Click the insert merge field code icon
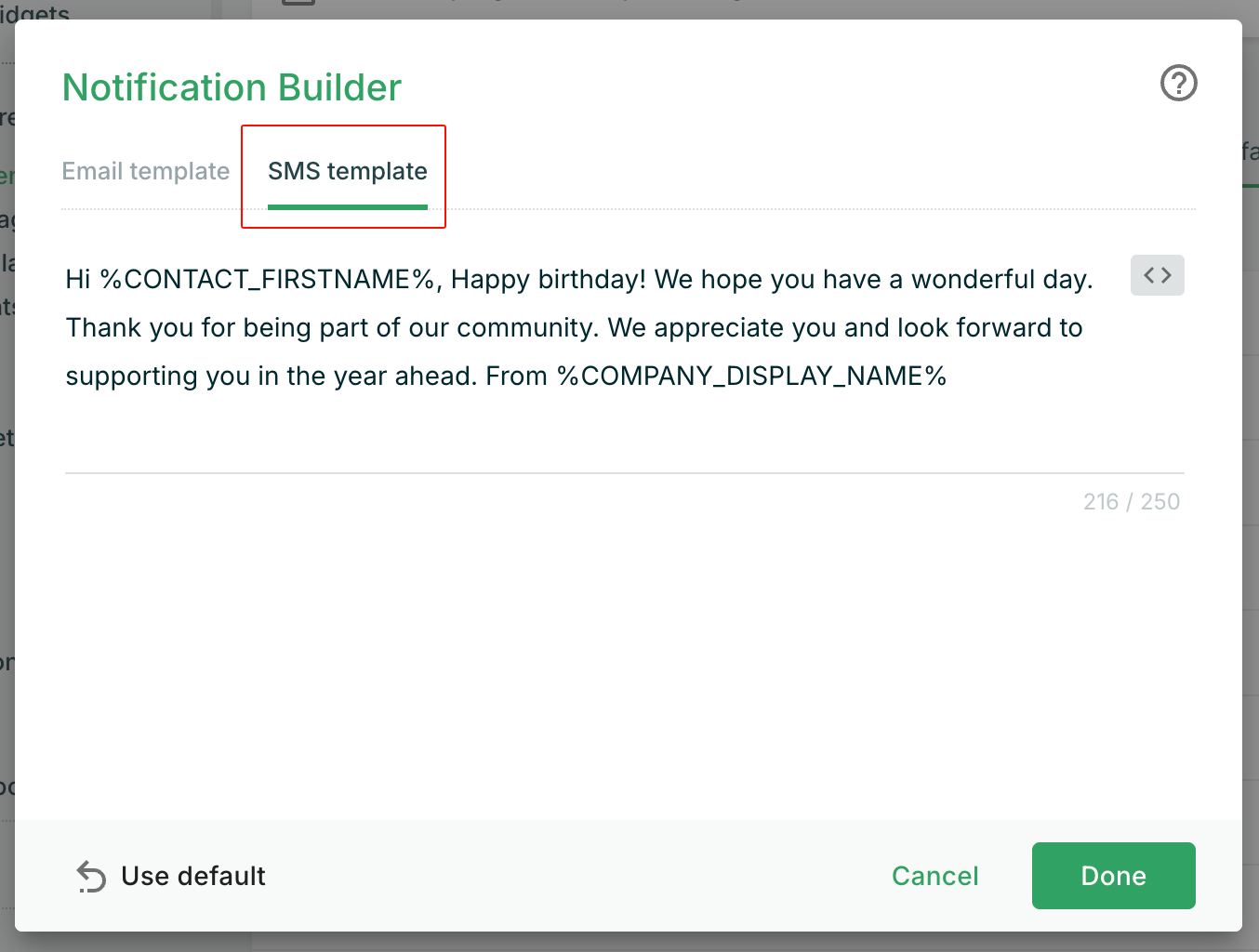The height and width of the screenshot is (952, 1259). pos(1157,275)
